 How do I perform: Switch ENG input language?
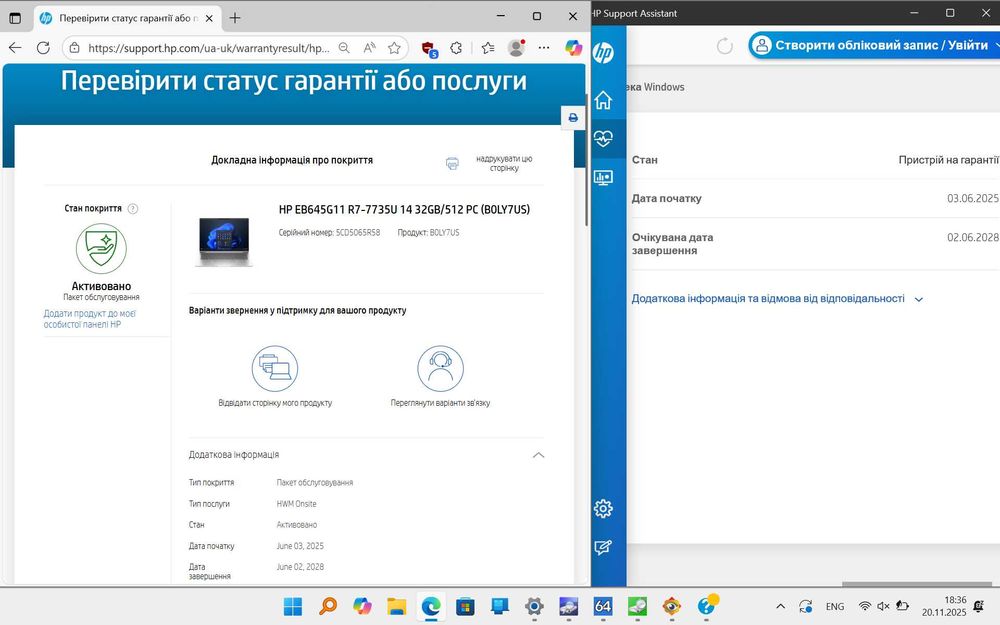point(835,607)
